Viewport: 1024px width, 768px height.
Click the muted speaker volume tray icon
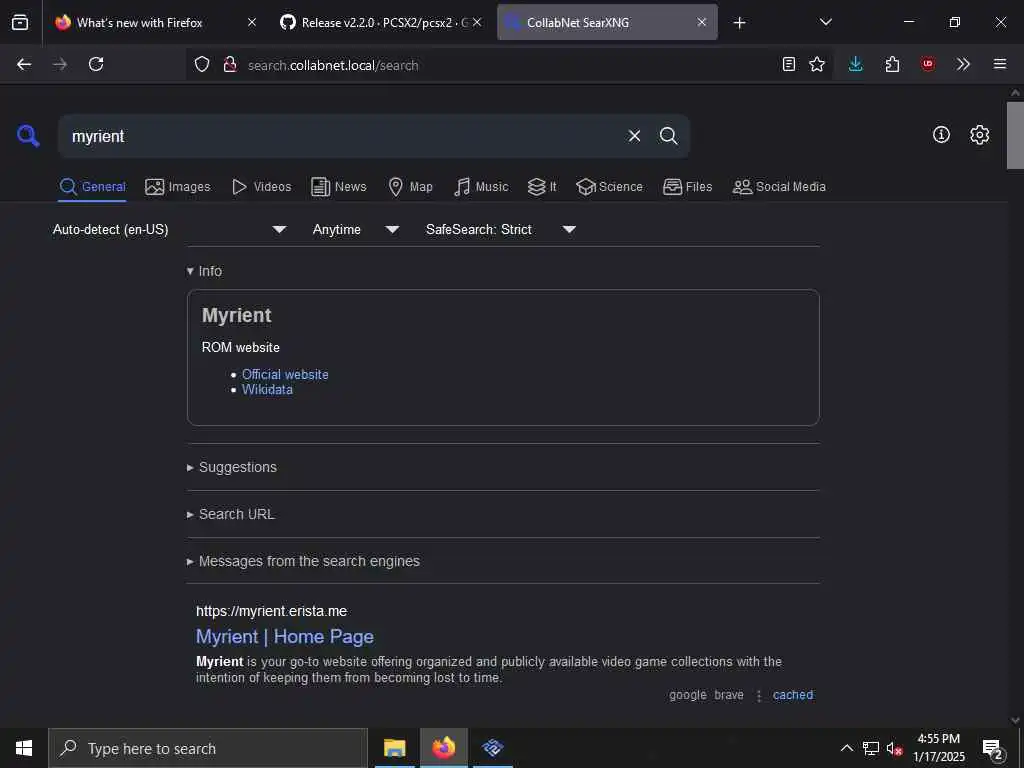pos(894,748)
